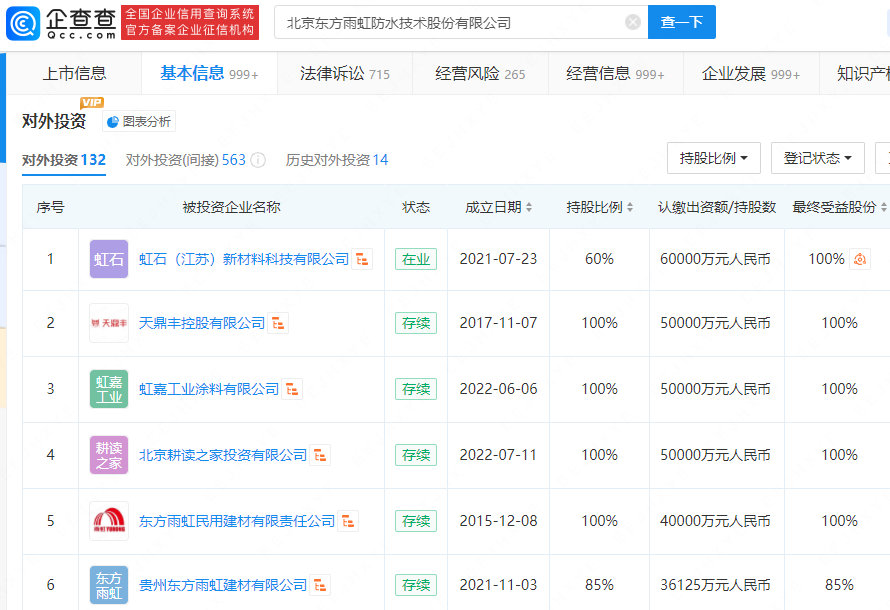
Task: Open equity structure icon for 北京耕读之家投资有限公司
Action: (320, 455)
